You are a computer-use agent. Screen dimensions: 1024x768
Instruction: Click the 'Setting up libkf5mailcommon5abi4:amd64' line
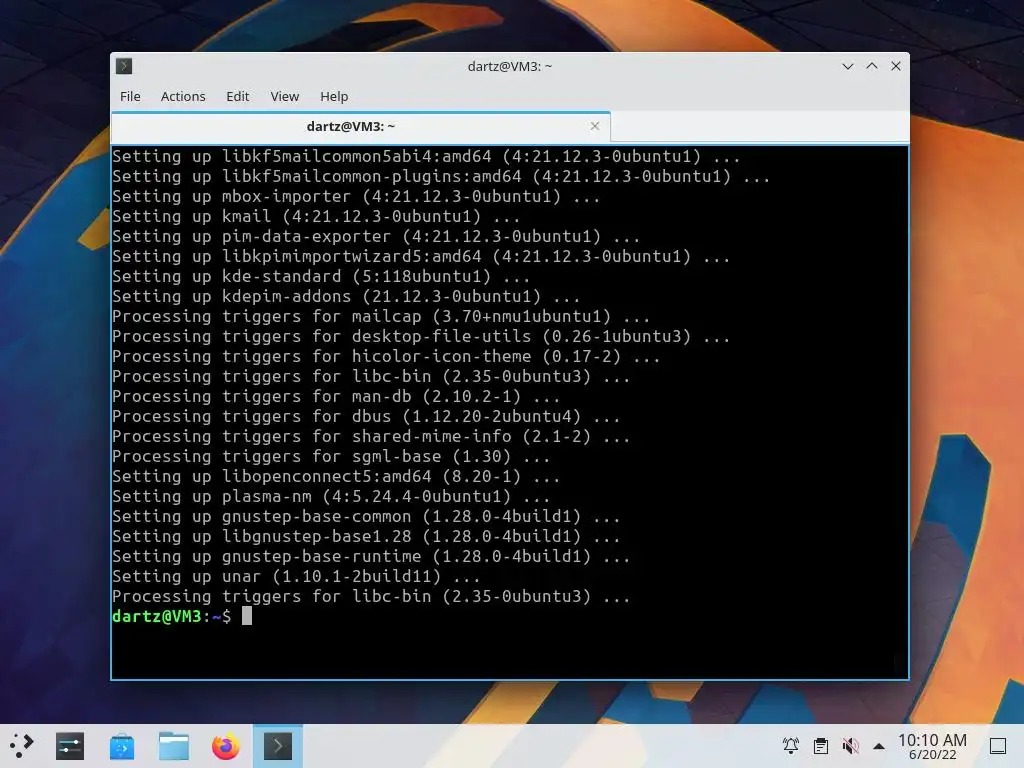pos(426,157)
